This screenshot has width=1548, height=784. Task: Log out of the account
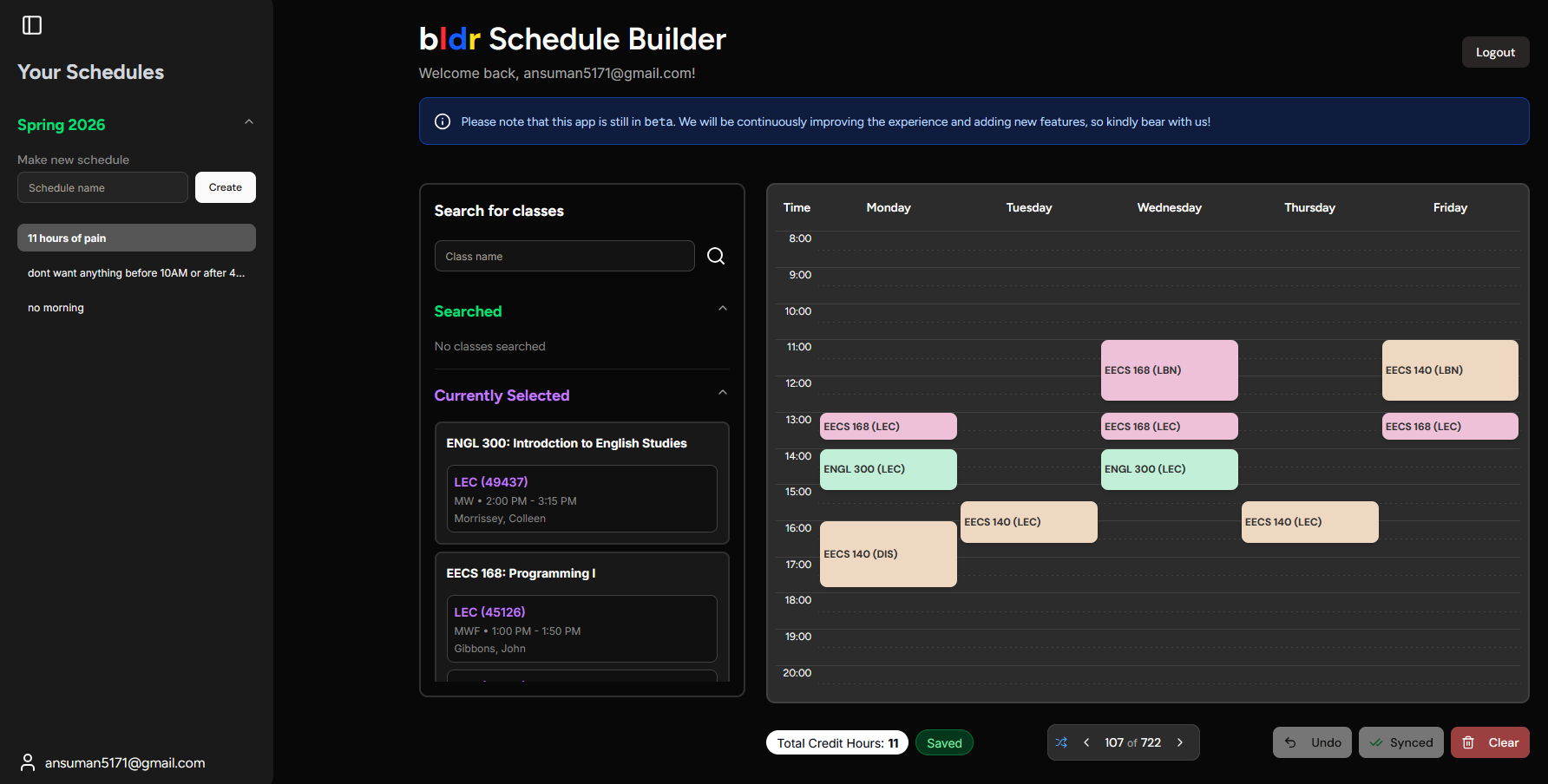click(1495, 52)
